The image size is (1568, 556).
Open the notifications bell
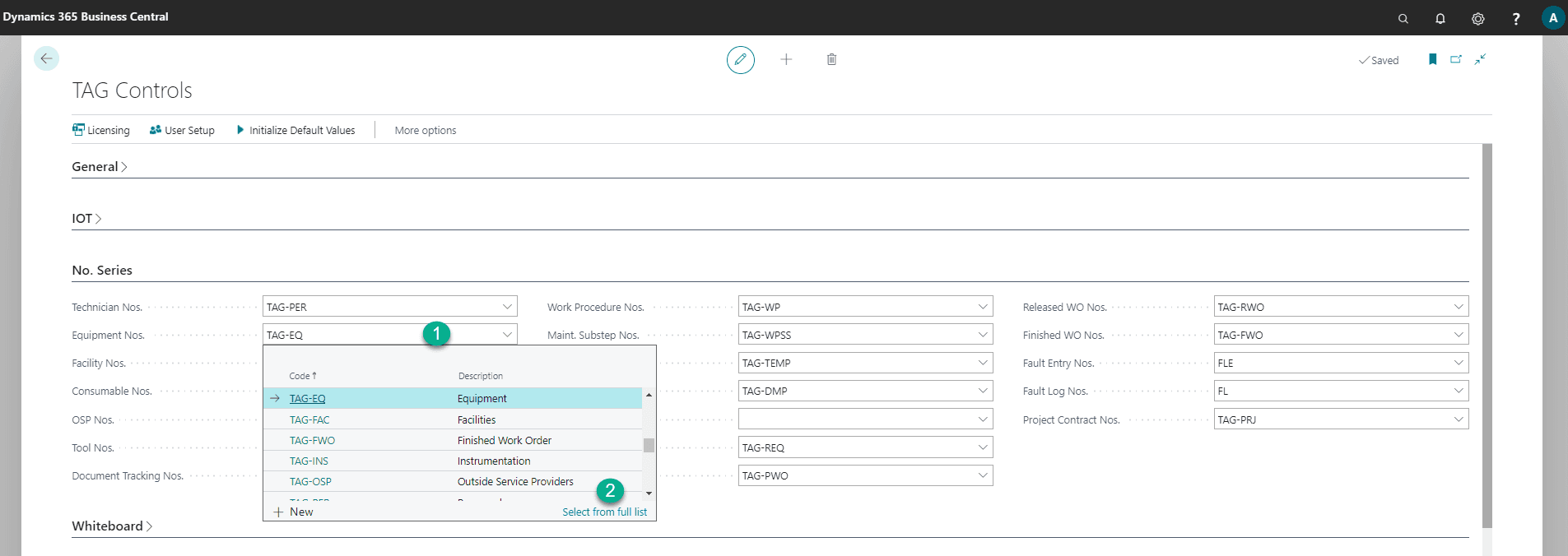coord(1440,18)
